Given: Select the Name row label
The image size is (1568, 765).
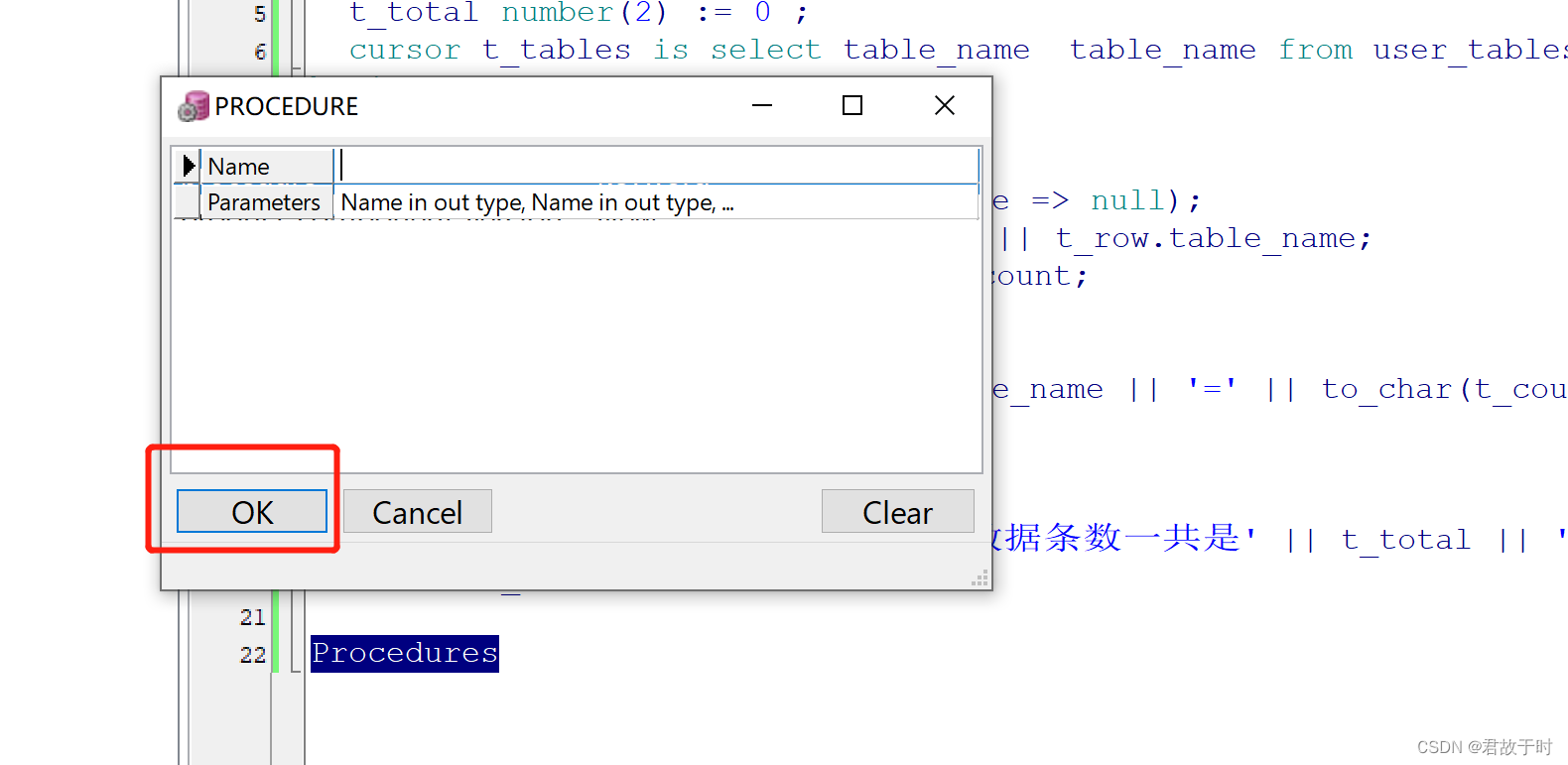Looking at the screenshot, I should tap(267, 166).
